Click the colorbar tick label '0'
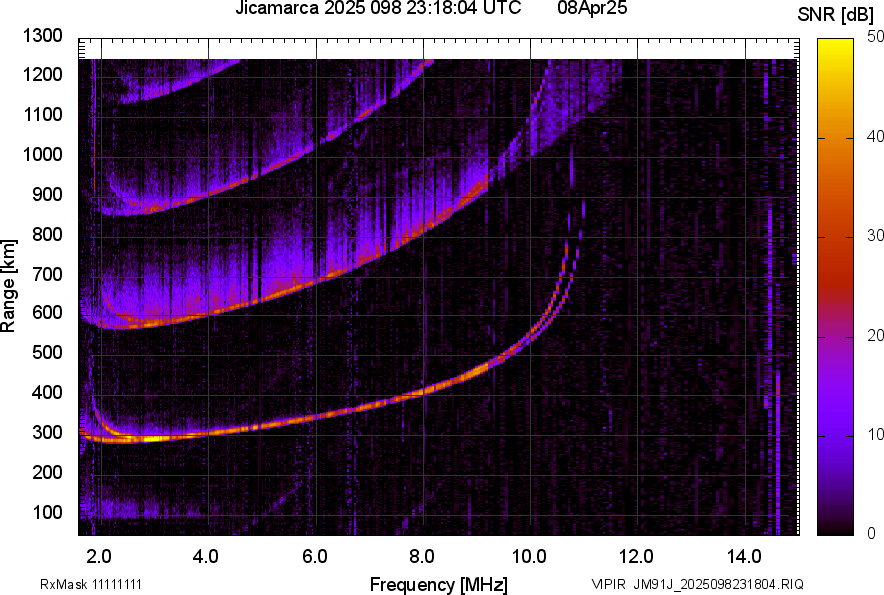The image size is (884, 595). [872, 533]
